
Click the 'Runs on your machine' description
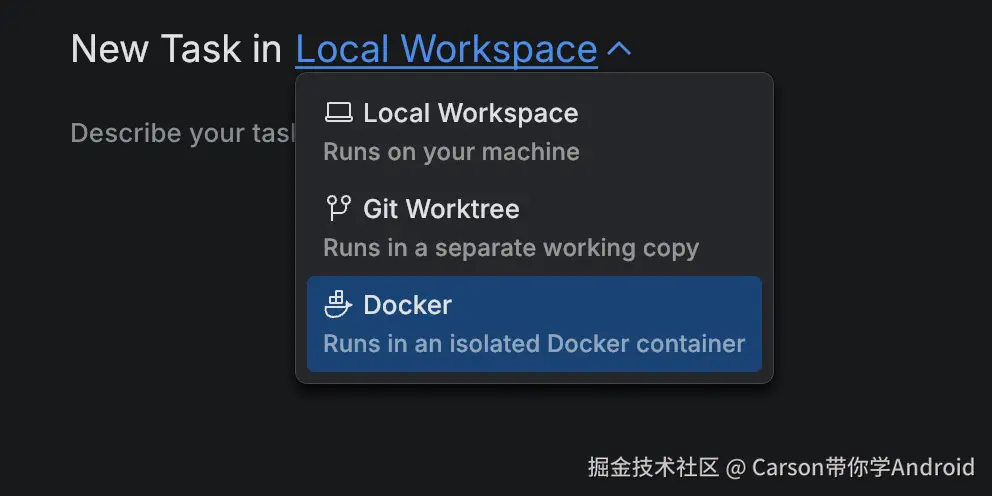point(451,152)
